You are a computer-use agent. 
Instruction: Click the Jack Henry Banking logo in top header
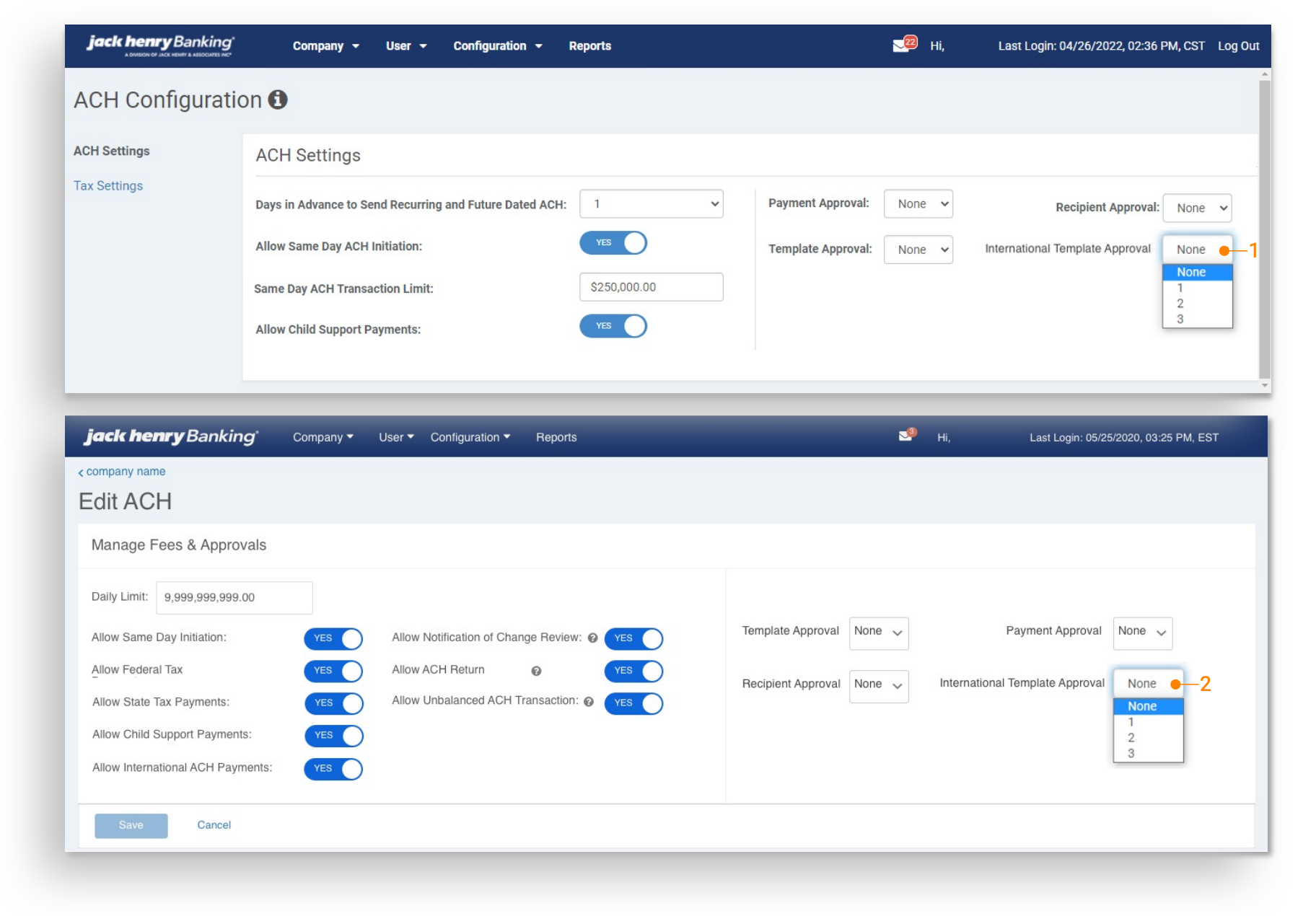tap(160, 45)
